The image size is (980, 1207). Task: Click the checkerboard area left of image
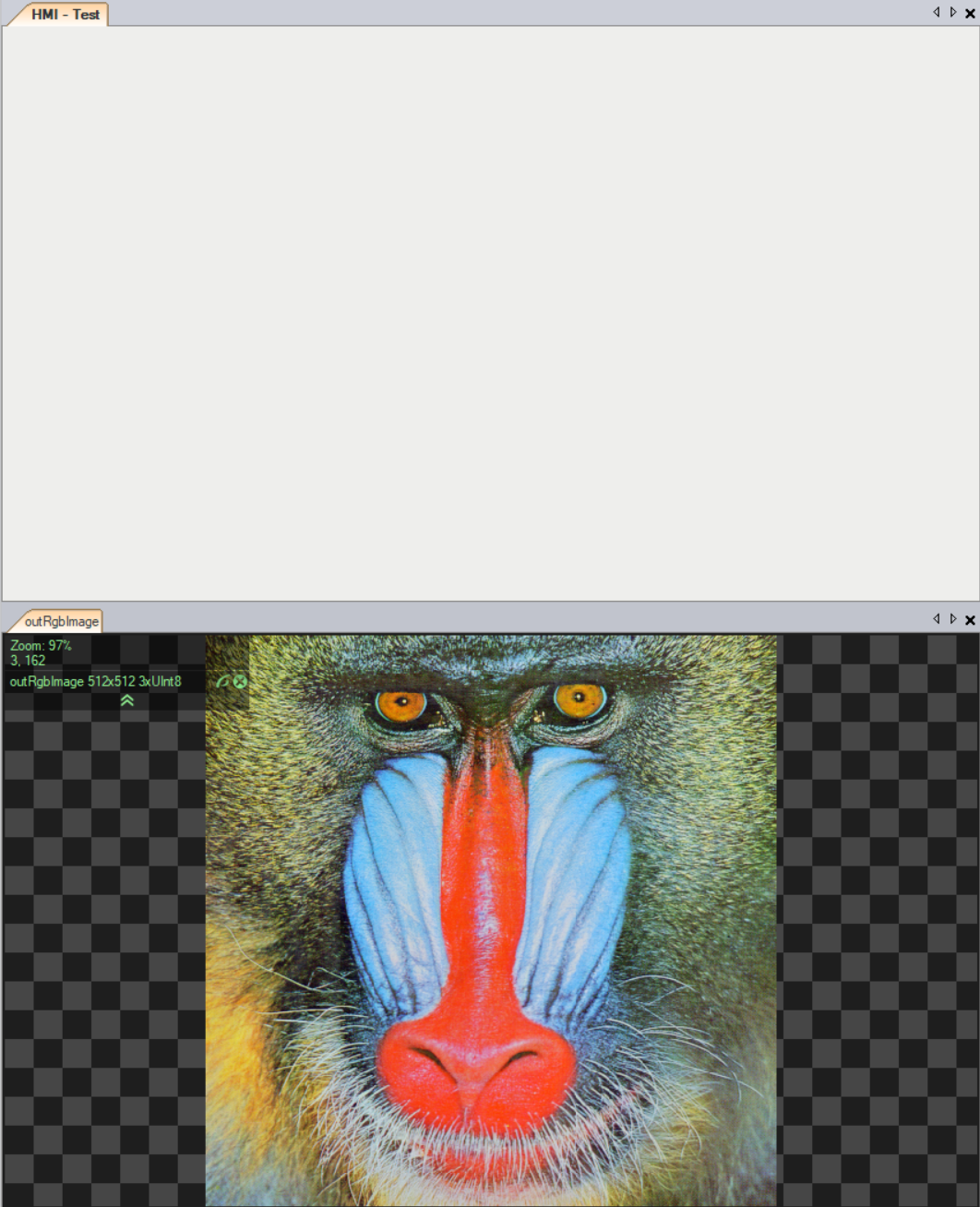click(x=102, y=923)
